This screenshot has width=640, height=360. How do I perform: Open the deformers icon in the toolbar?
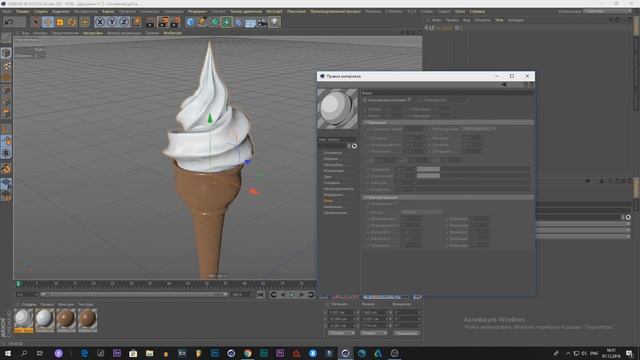pyautogui.click(x=238, y=22)
